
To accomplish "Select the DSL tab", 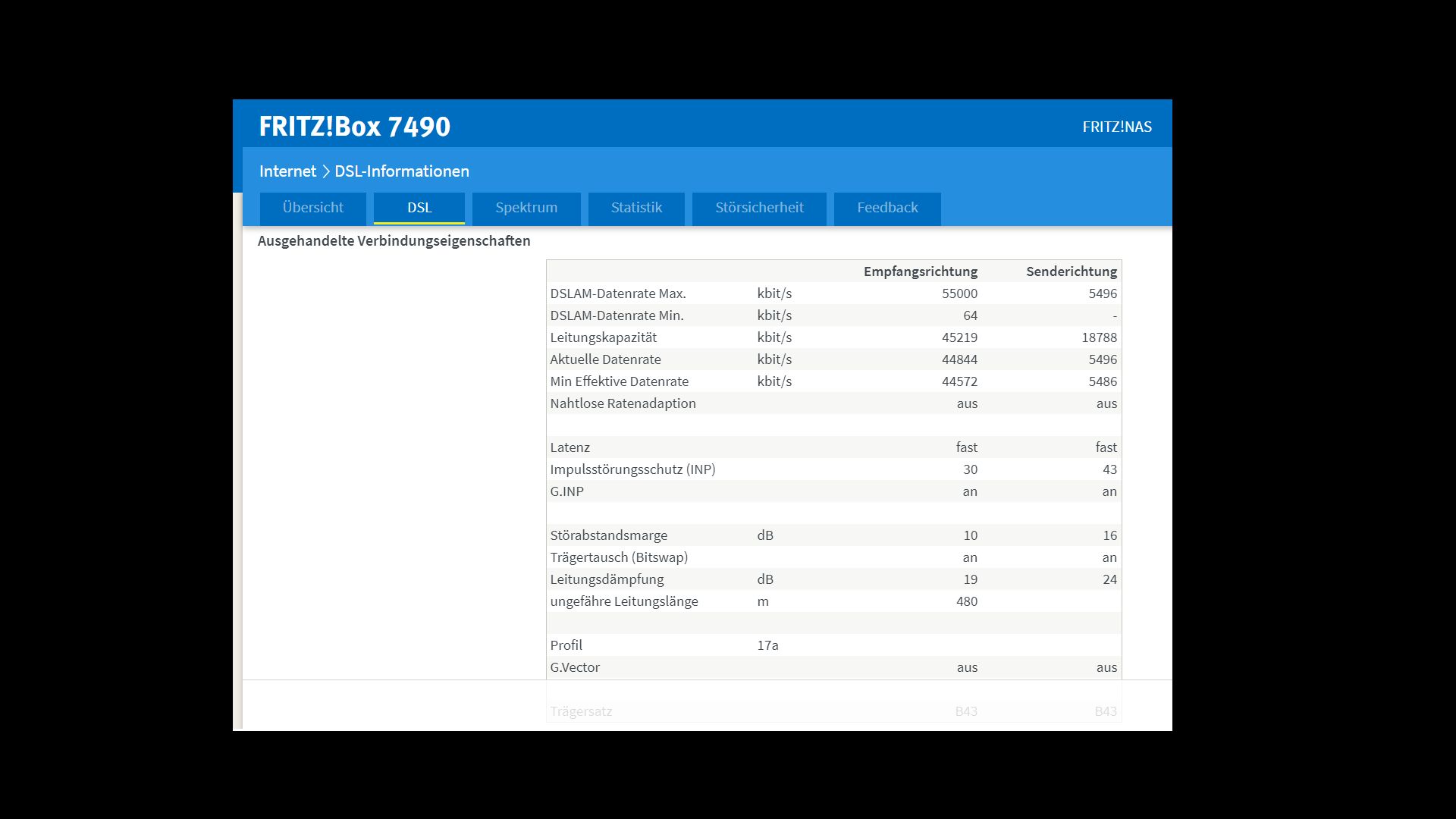I will coord(419,208).
